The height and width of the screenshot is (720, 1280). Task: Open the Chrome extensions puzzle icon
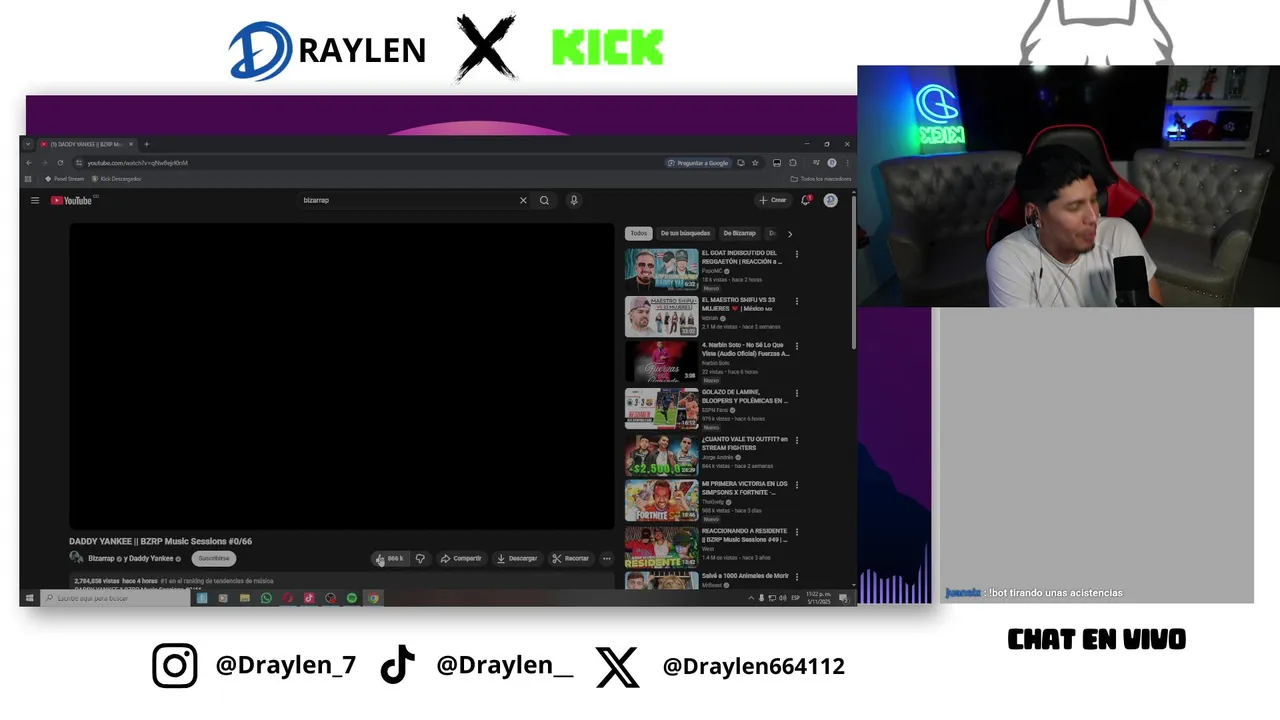tap(793, 163)
